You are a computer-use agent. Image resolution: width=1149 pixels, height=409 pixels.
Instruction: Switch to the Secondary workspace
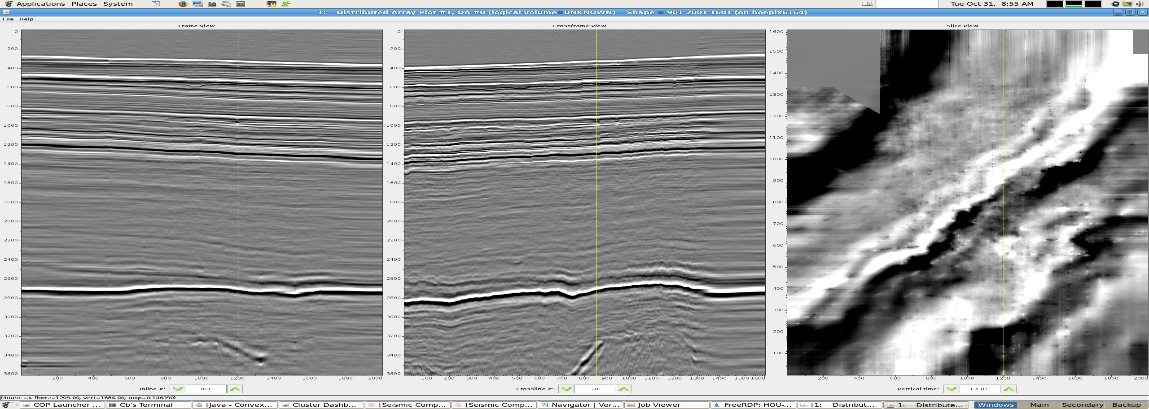click(1084, 404)
